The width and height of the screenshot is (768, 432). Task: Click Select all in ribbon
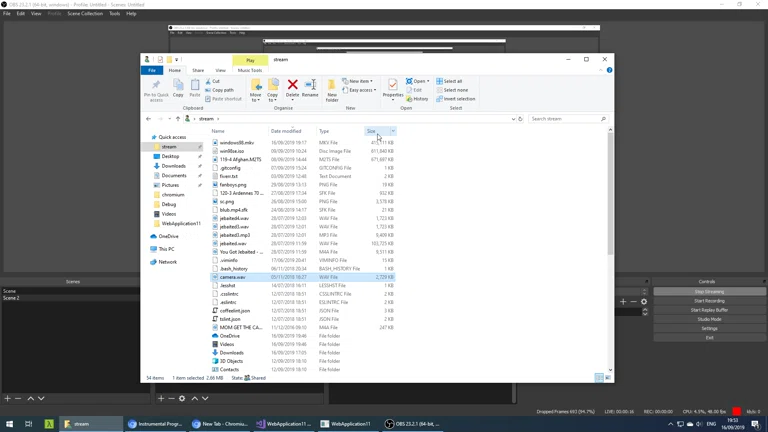[x=450, y=81]
